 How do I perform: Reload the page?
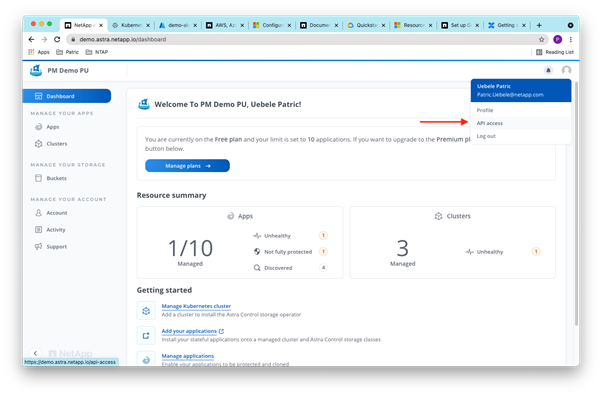(57, 39)
